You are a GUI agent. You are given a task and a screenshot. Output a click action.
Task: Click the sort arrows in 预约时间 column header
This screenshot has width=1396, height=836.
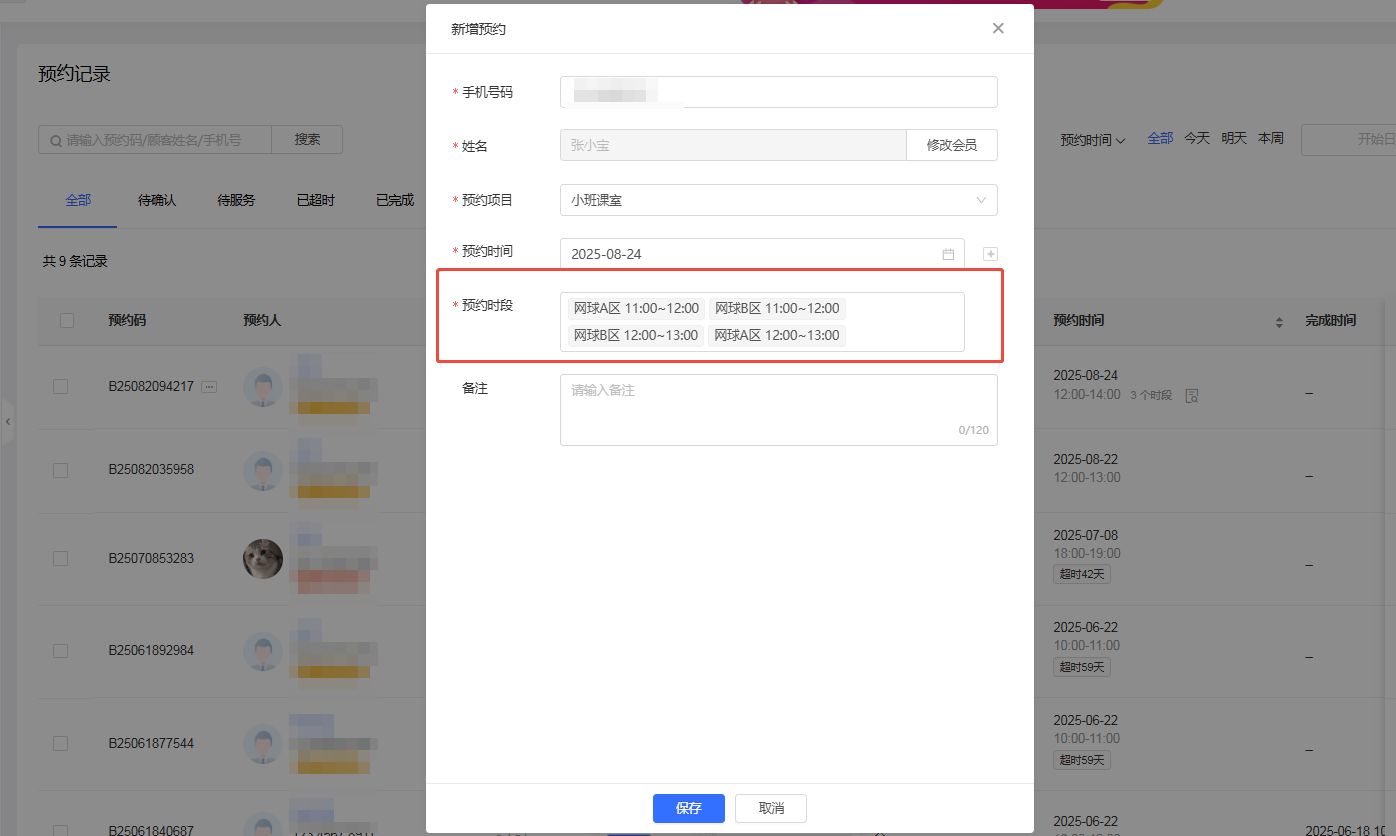pyautogui.click(x=1278, y=322)
